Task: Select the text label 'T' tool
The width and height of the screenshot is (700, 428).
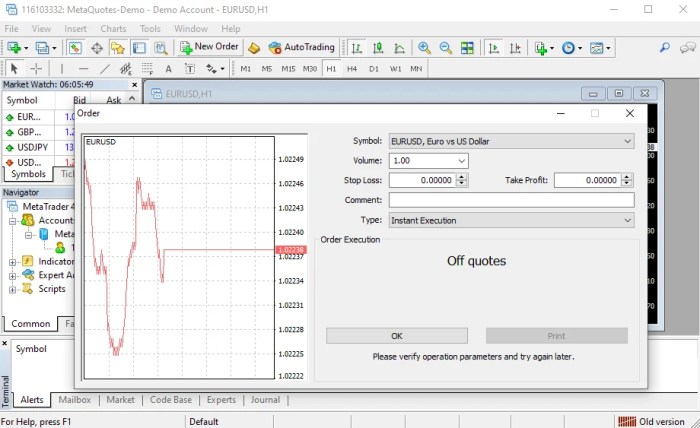Action: click(x=190, y=69)
